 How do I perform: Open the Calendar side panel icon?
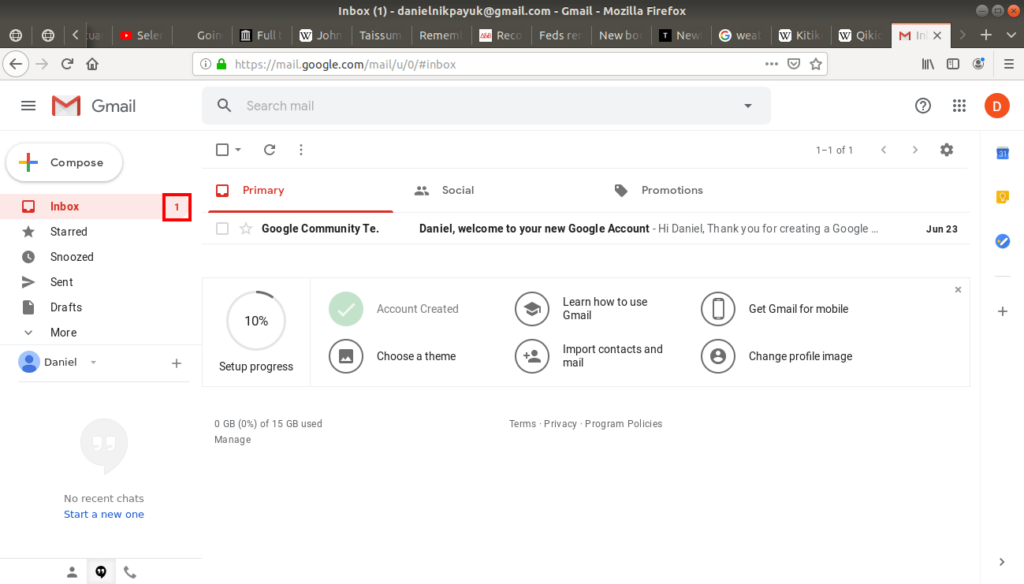[1002, 154]
